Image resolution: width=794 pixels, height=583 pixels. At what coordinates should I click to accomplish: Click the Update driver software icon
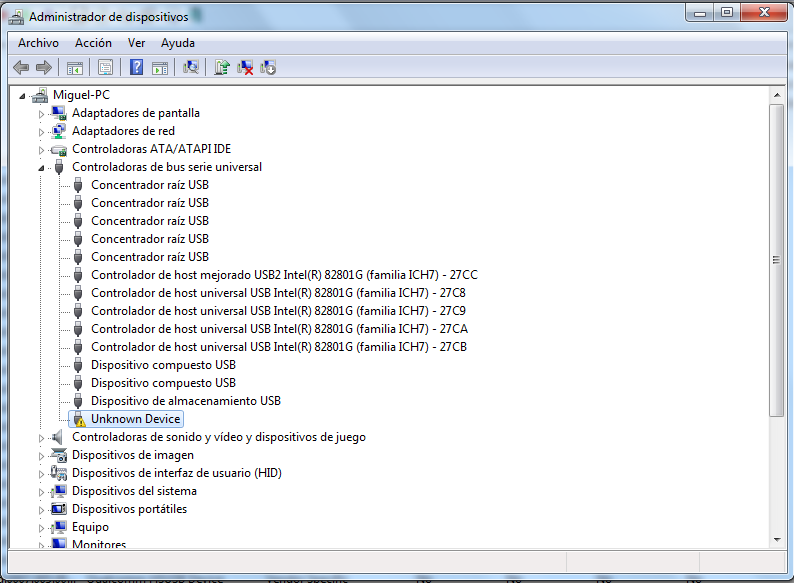point(222,67)
